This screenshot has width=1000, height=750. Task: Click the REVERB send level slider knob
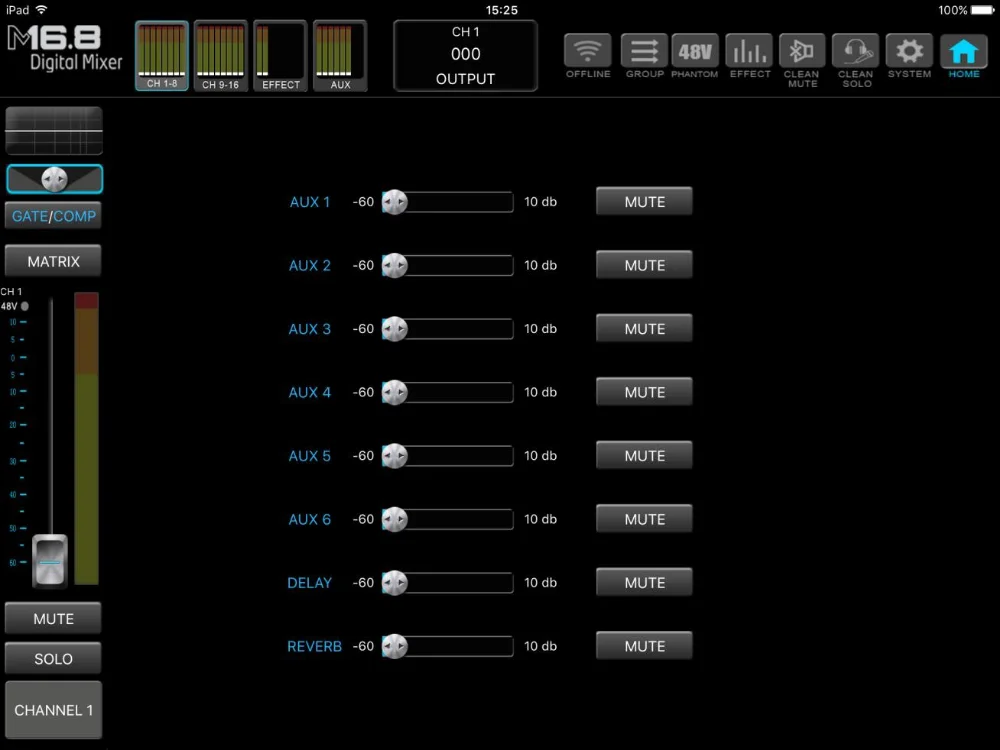(x=395, y=646)
